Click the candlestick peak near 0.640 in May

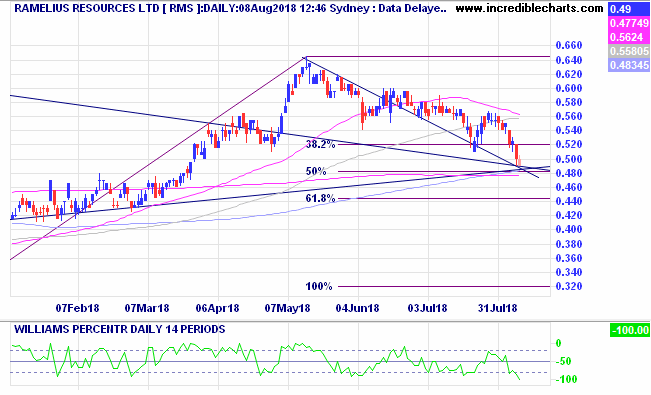point(307,64)
